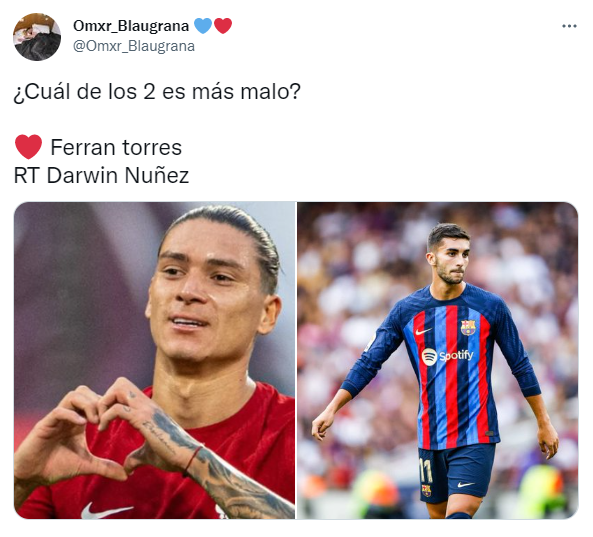Click the blue heart emoji beside the name
This screenshot has height=537, width=593.
click(x=203, y=26)
